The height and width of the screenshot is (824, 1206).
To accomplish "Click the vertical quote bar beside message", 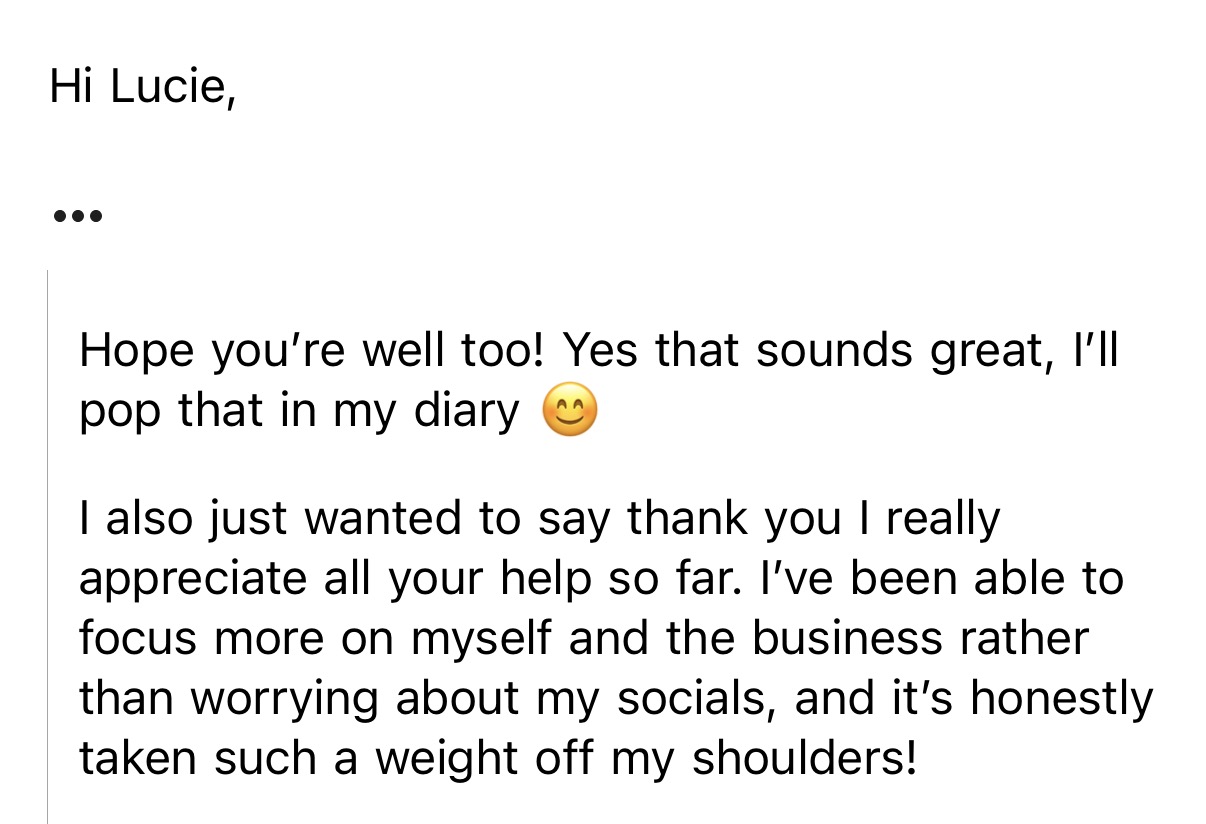I will tap(48, 546).
